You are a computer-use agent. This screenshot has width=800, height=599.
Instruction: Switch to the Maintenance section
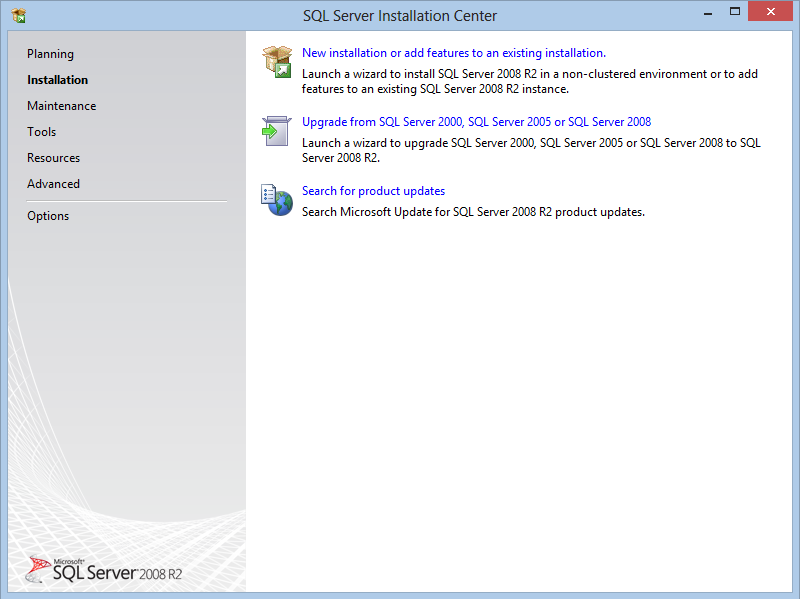coord(61,106)
